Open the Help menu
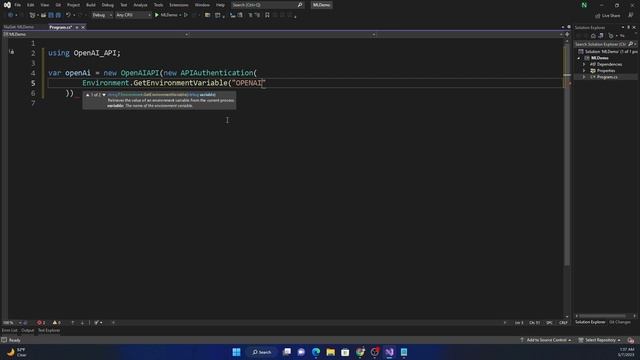 coord(220,5)
